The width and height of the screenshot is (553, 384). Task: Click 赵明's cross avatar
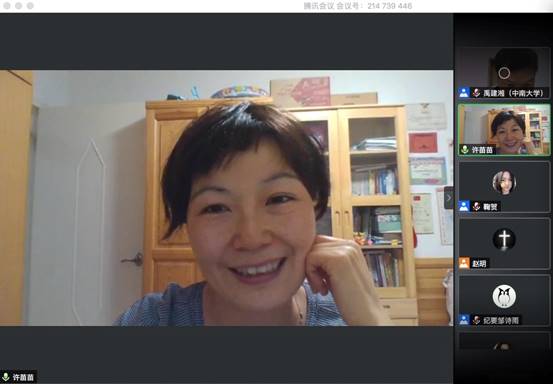[504, 239]
